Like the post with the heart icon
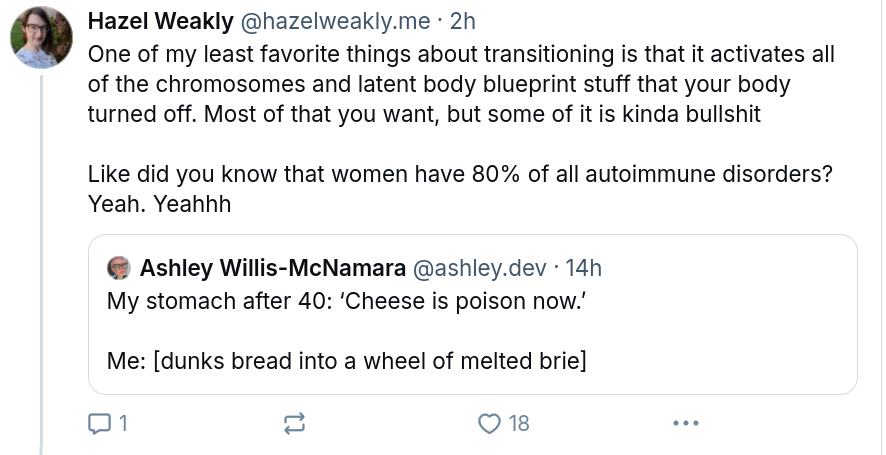Viewport: 886px width, 455px height. 489,424
